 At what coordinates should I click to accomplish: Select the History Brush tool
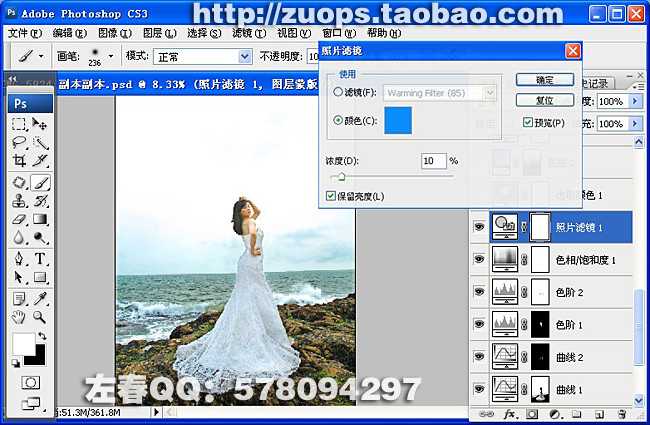click(40, 201)
